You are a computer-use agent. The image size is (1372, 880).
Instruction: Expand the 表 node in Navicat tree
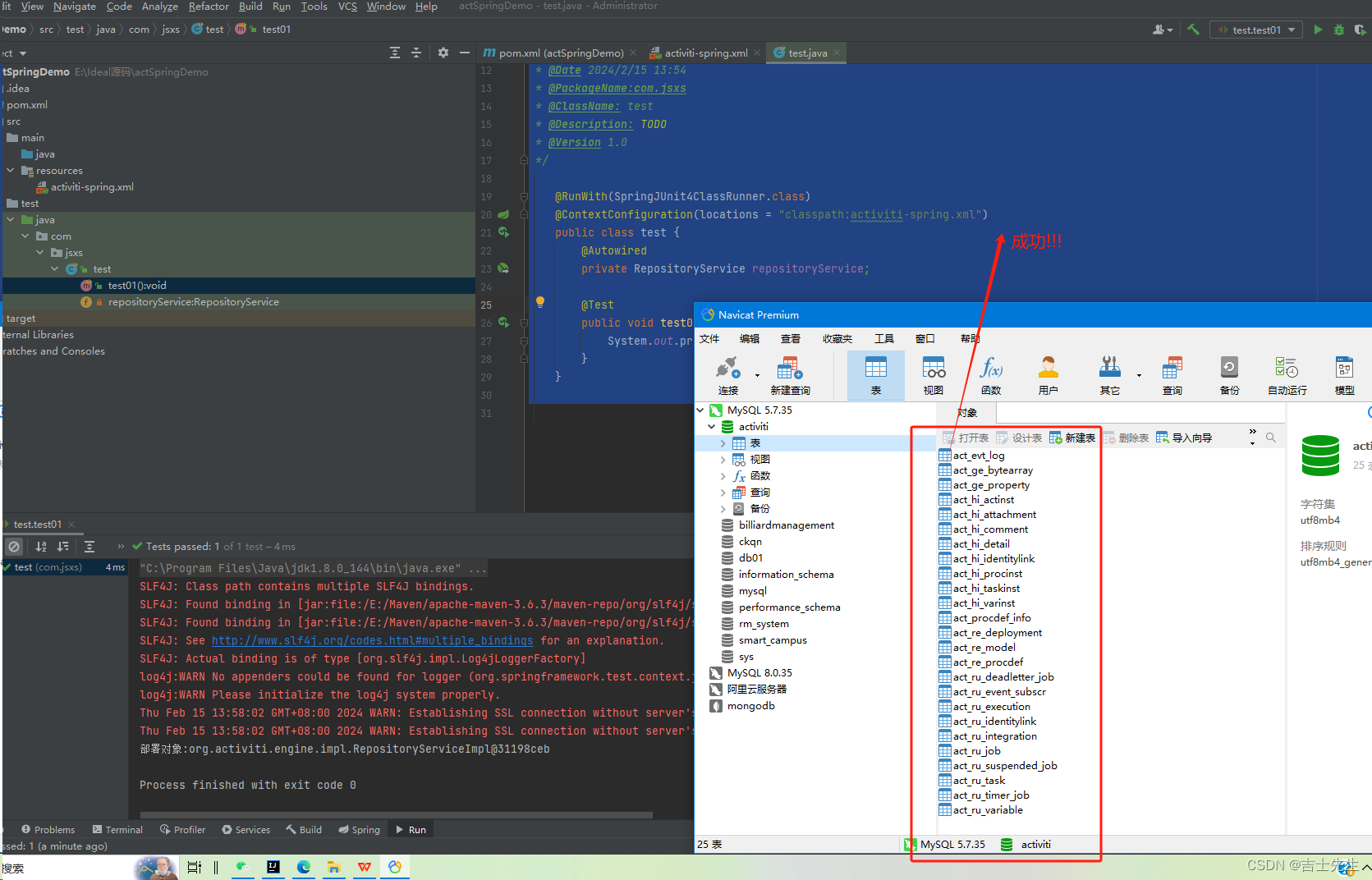point(723,443)
